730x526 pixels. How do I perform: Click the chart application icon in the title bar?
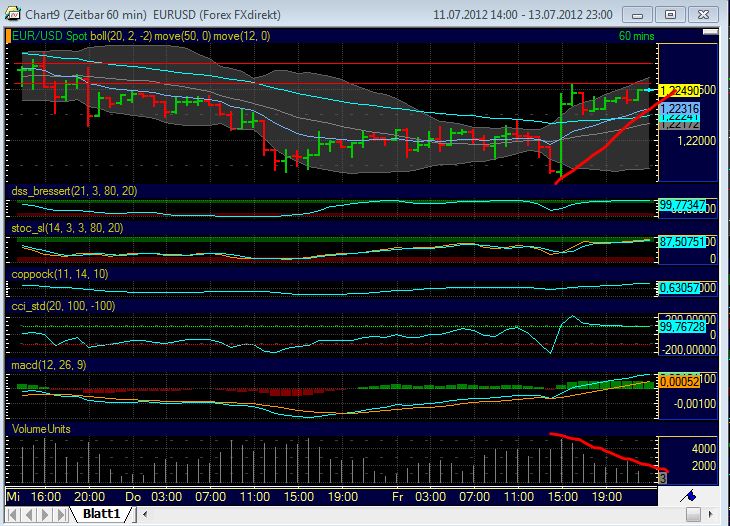(13, 14)
